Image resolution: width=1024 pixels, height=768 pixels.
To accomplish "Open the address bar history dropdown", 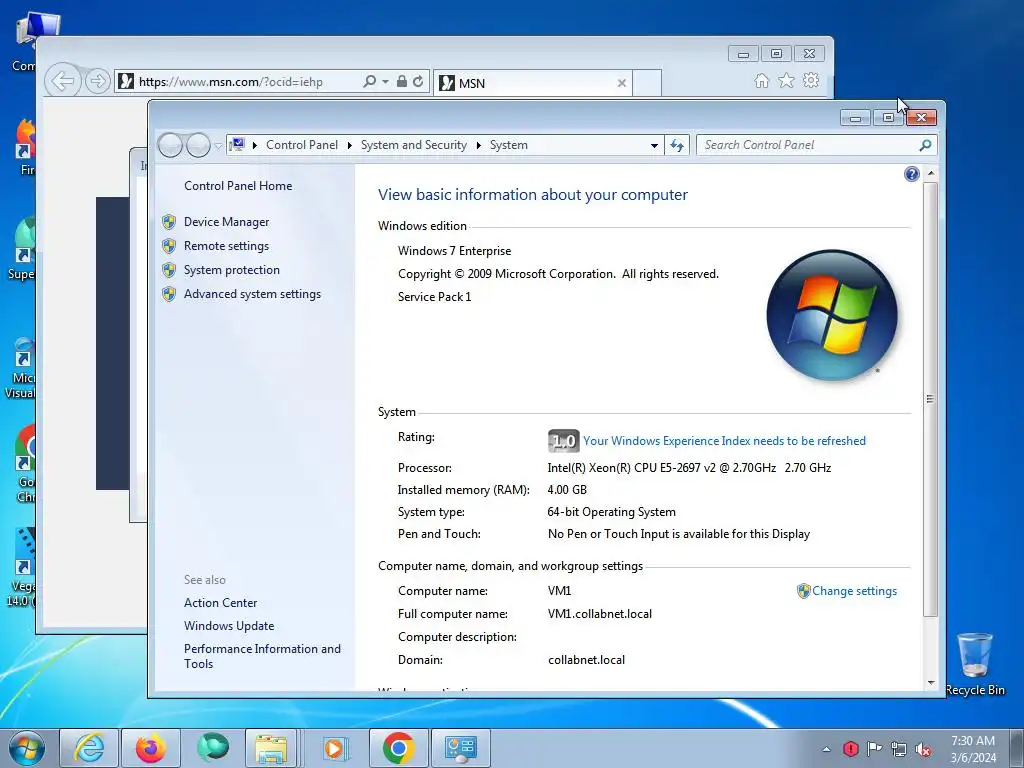I will click(654, 146).
